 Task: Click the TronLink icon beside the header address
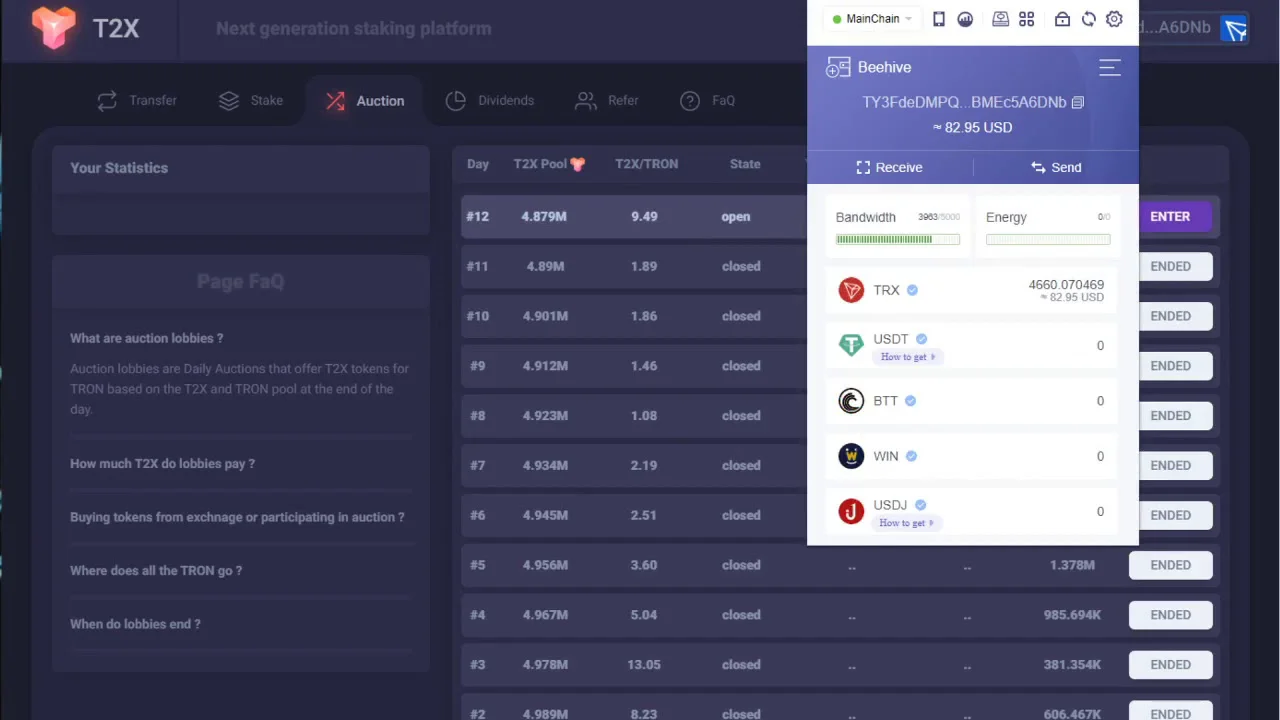[1235, 28]
